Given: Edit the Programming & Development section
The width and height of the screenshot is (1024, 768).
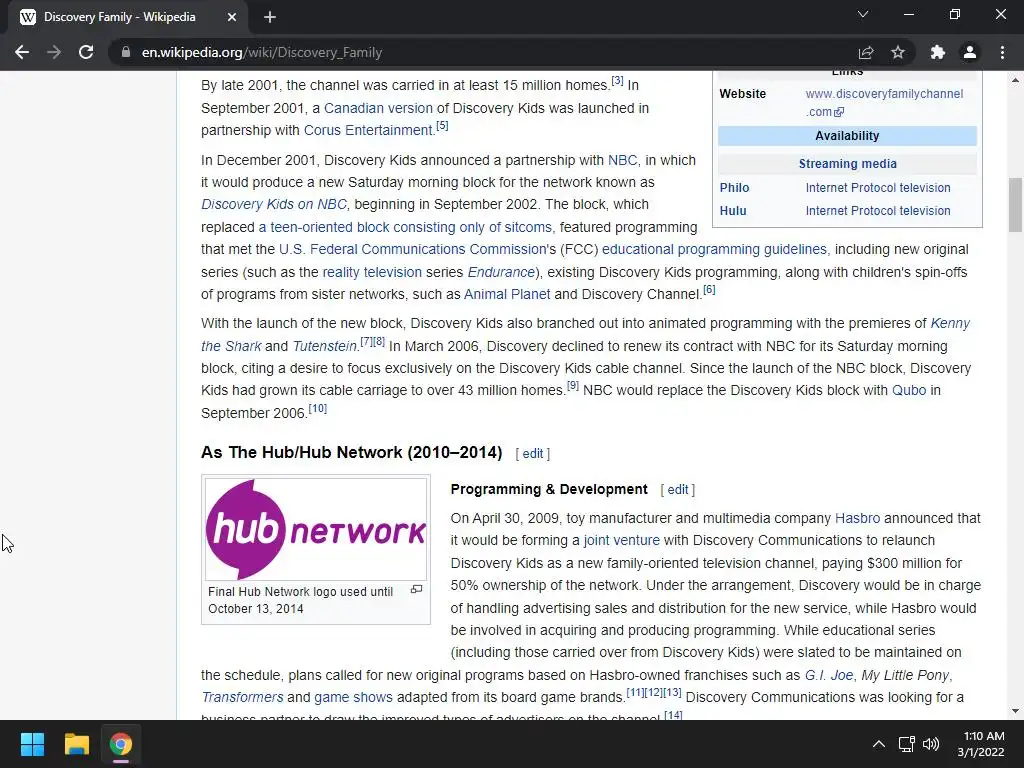Looking at the screenshot, I should [x=678, y=490].
